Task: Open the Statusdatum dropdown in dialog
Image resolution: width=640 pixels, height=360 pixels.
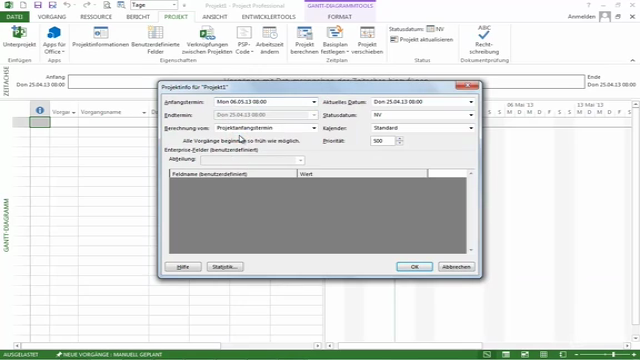Action: click(471, 115)
